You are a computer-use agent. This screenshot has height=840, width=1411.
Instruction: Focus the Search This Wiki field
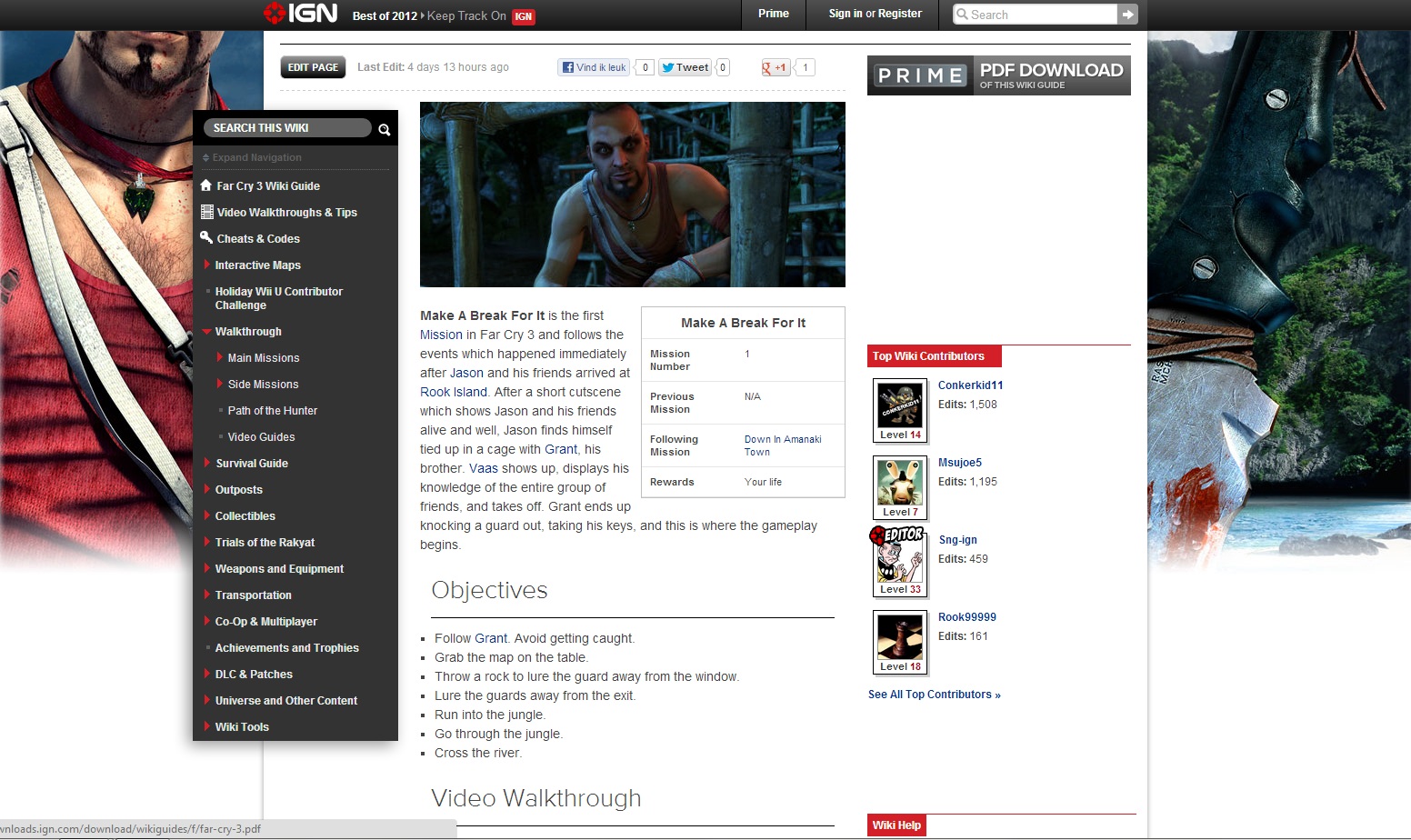(287, 128)
